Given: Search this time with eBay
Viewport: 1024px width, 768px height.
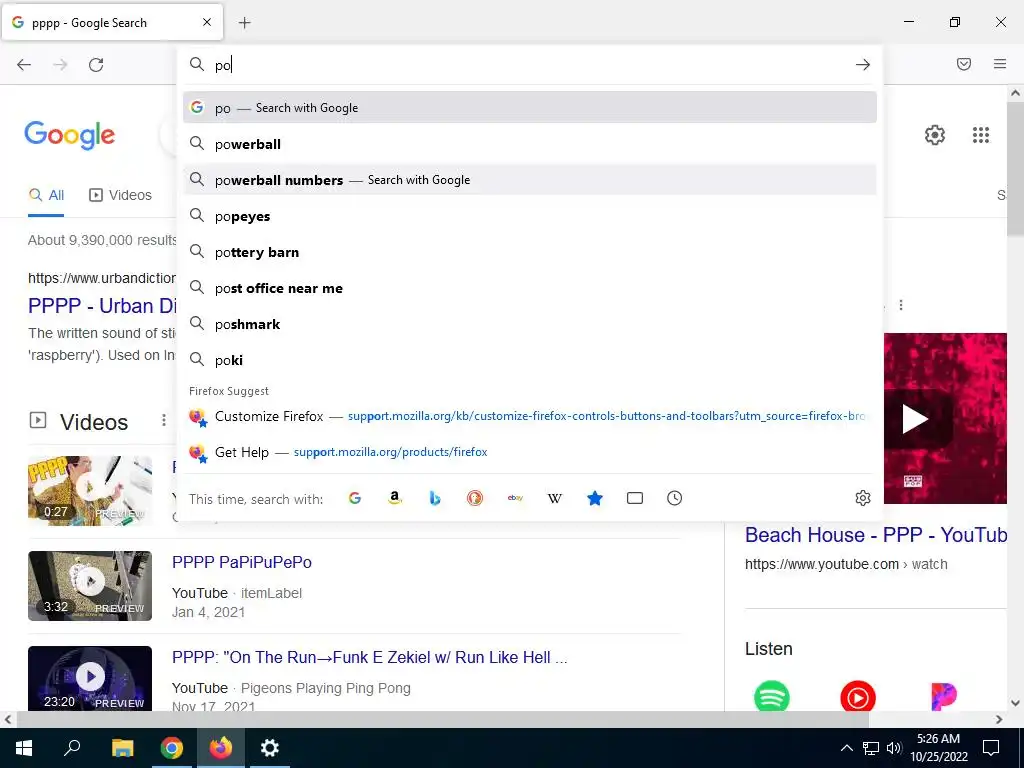Looking at the screenshot, I should (515, 498).
